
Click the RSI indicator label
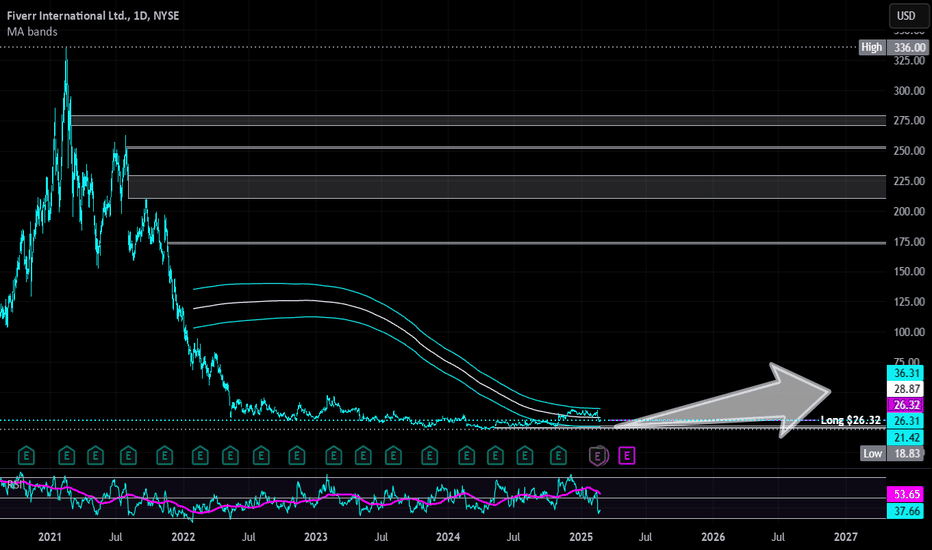click(x=12, y=484)
